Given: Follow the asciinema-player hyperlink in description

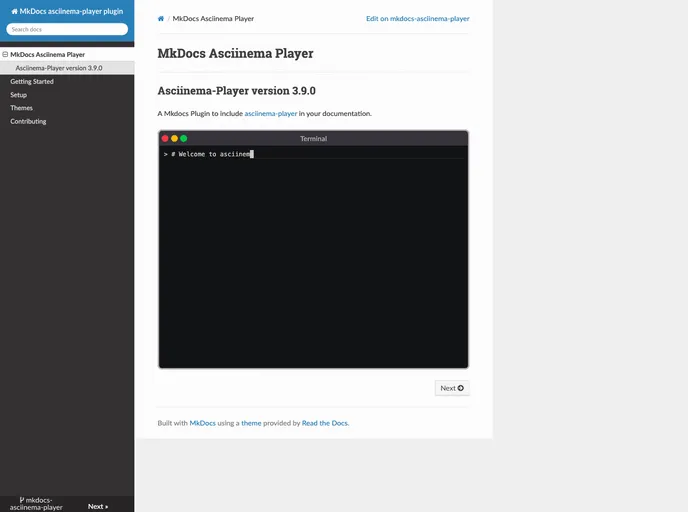Looking at the screenshot, I should tap(271, 114).
